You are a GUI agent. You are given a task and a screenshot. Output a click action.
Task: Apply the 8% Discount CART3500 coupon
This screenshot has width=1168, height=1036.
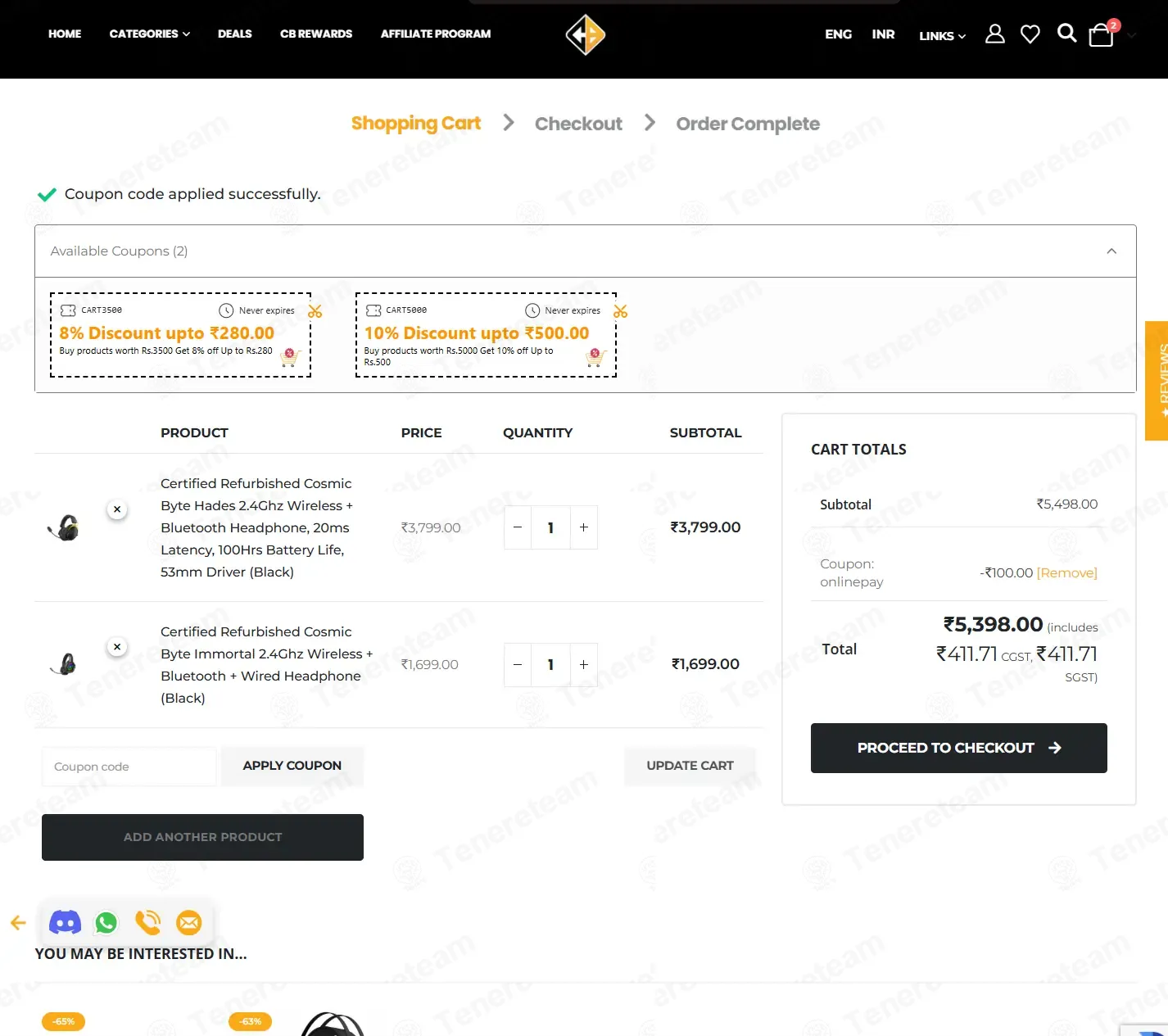[180, 335]
